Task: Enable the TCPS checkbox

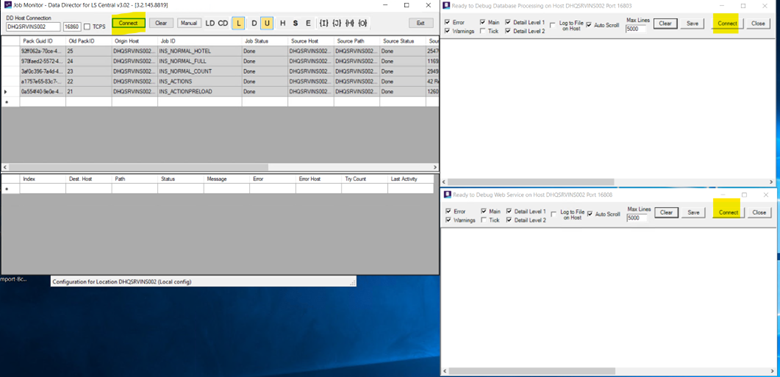Action: (x=87, y=27)
